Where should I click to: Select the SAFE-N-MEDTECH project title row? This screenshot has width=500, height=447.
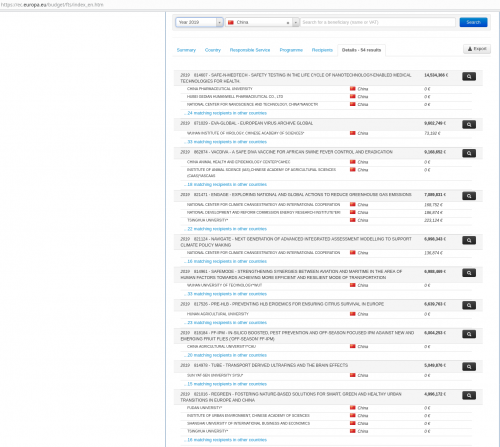point(328,78)
